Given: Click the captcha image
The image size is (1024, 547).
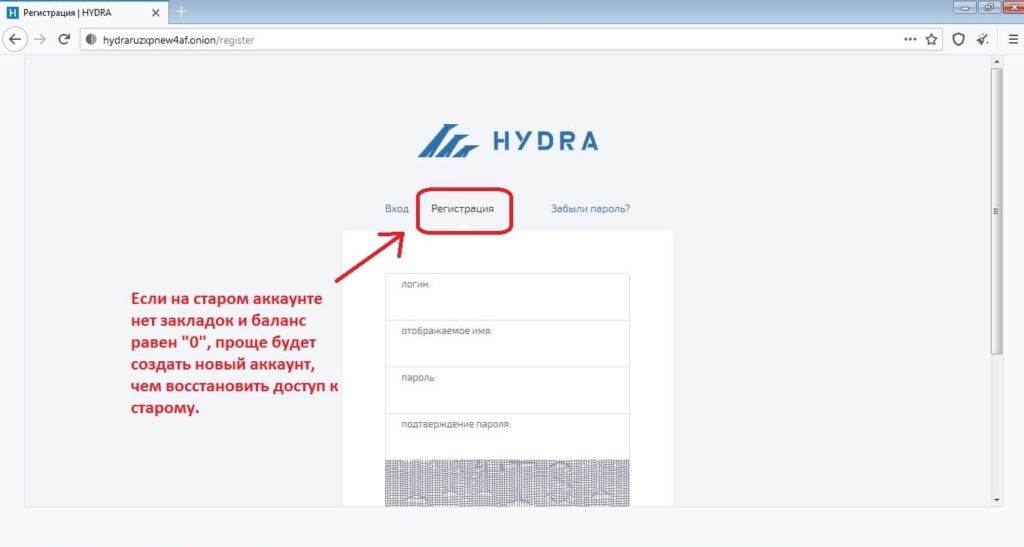Looking at the screenshot, I should [507, 483].
